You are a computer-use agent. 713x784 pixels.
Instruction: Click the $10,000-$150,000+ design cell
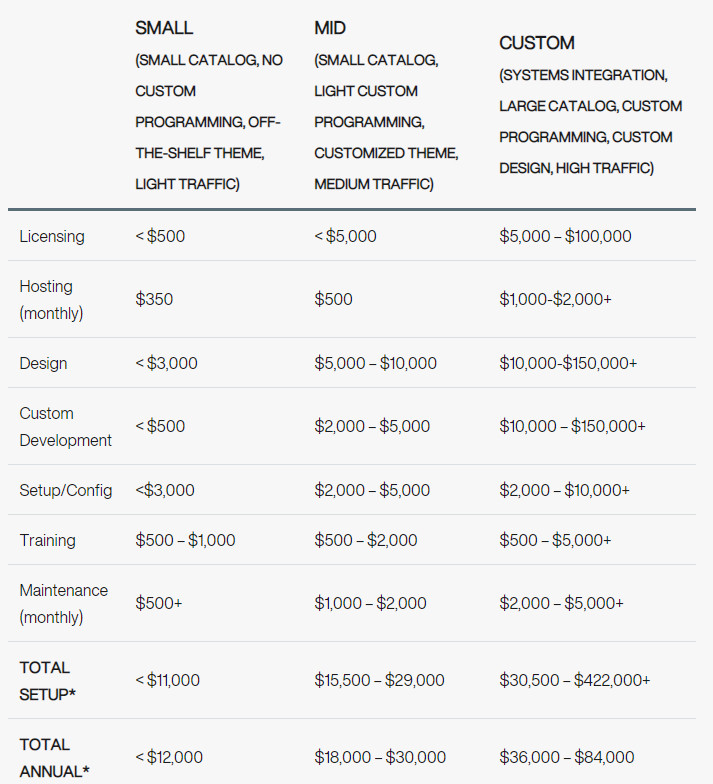coord(568,363)
